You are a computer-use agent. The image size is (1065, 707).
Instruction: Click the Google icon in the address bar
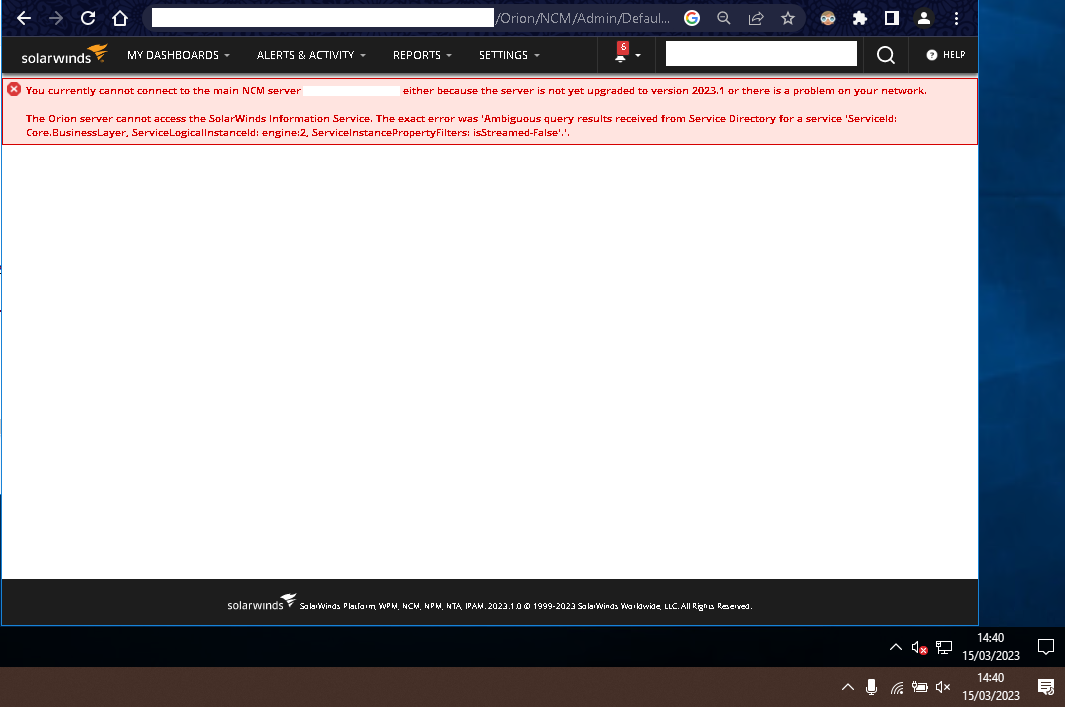[x=691, y=18]
